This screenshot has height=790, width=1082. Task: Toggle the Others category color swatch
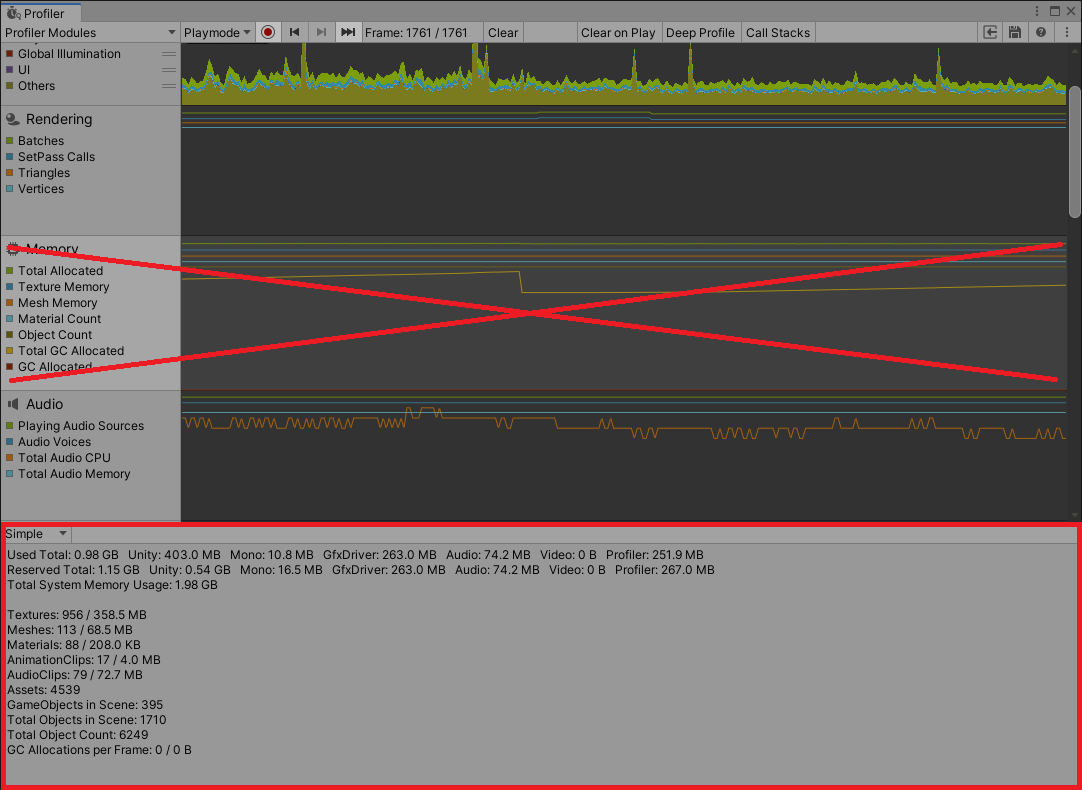click(10, 86)
